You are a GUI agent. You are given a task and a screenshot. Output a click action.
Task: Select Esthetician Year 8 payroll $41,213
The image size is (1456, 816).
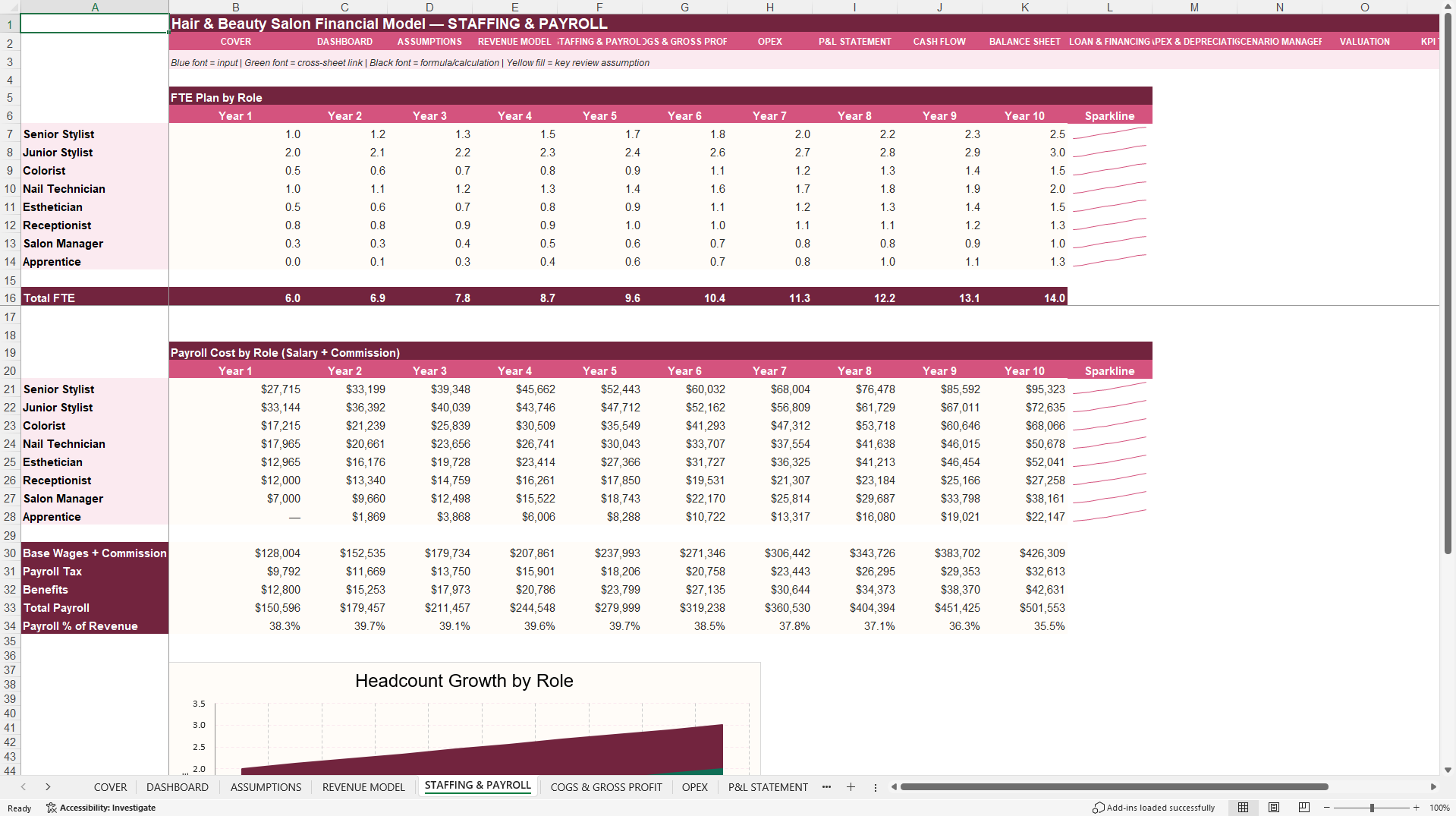click(854, 462)
